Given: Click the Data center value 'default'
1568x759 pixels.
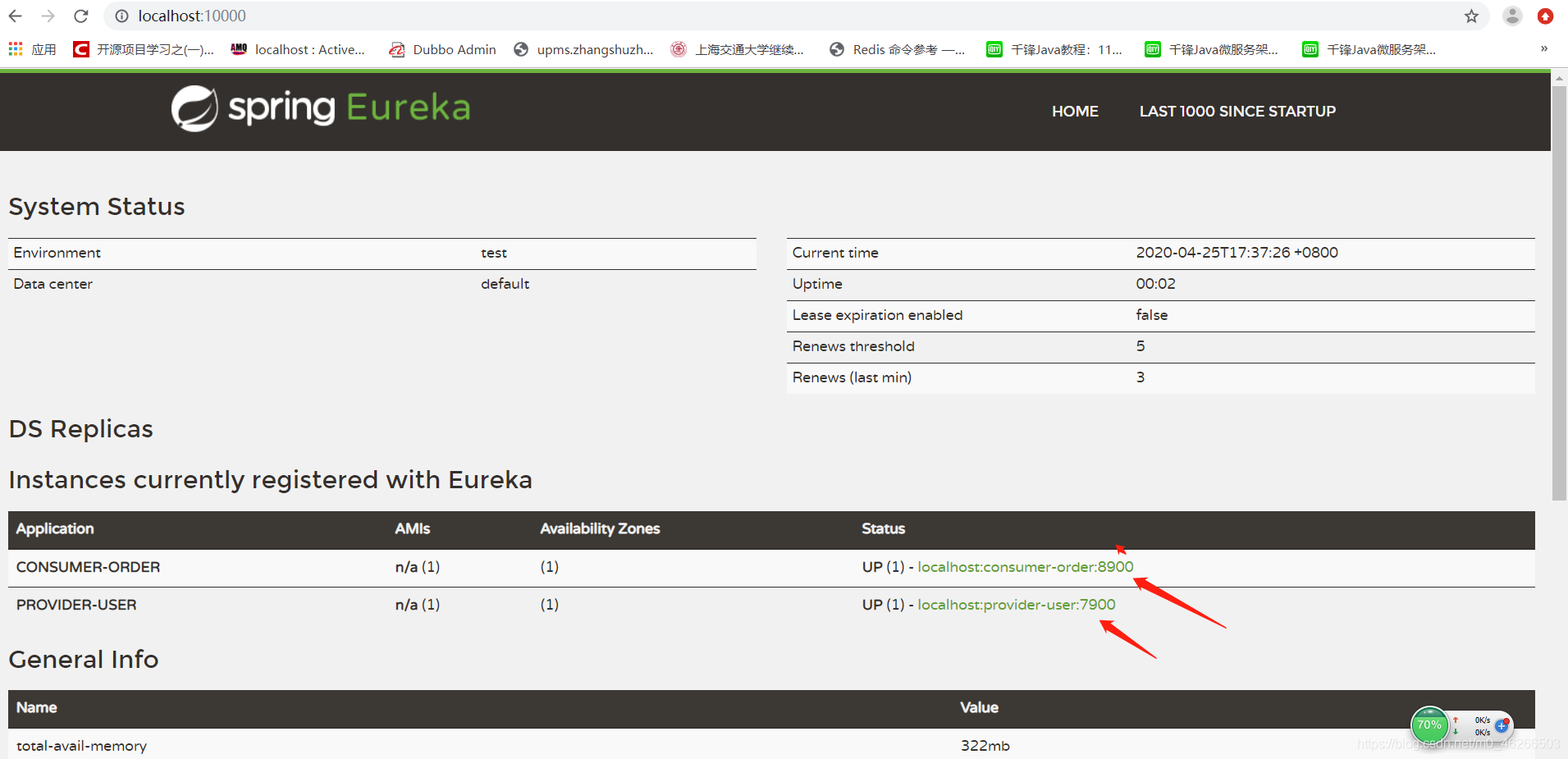Looking at the screenshot, I should pyautogui.click(x=505, y=284).
